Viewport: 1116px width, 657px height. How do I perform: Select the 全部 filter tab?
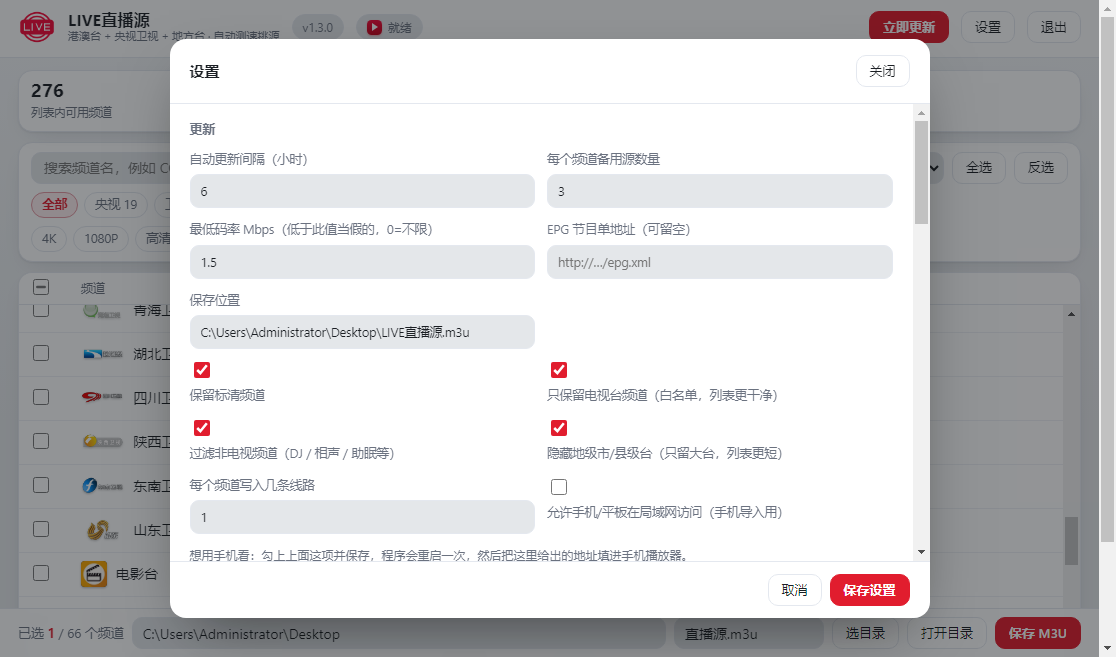[55, 204]
